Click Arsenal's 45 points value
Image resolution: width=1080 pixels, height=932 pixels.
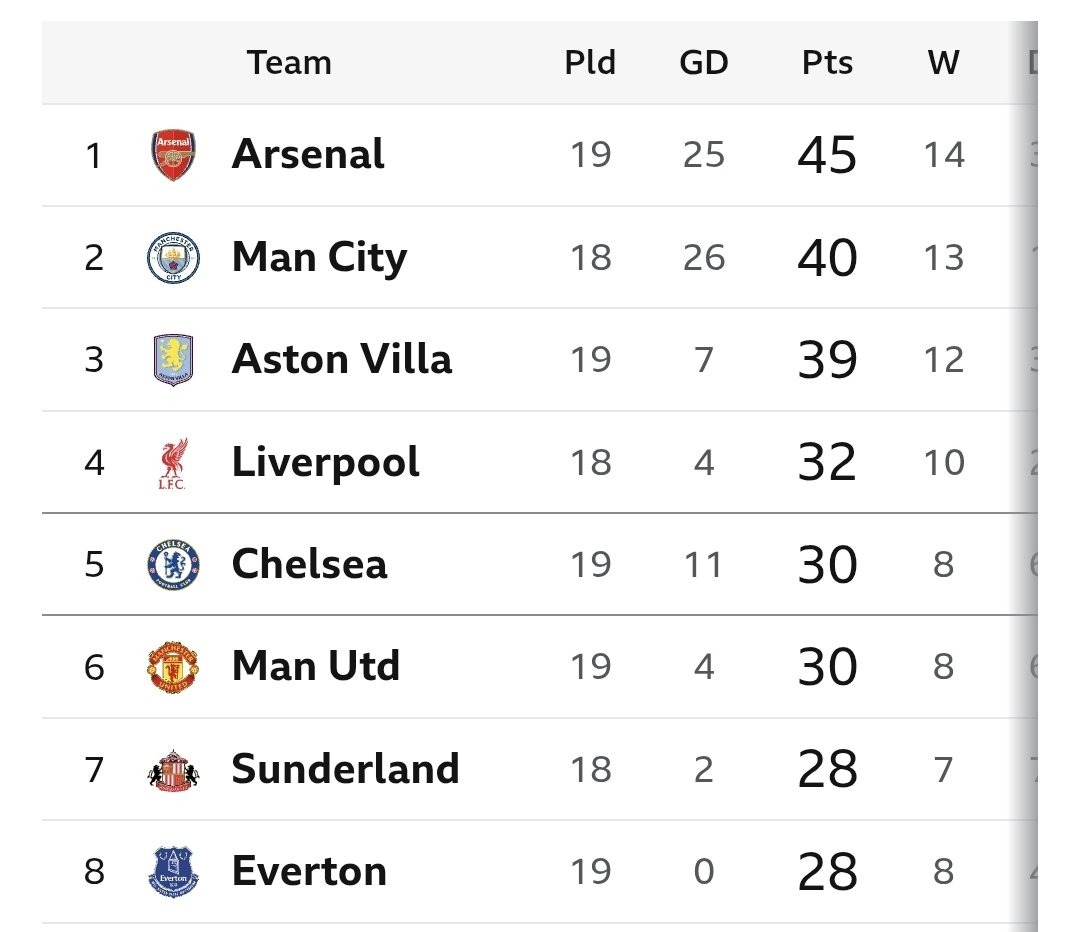(x=827, y=154)
